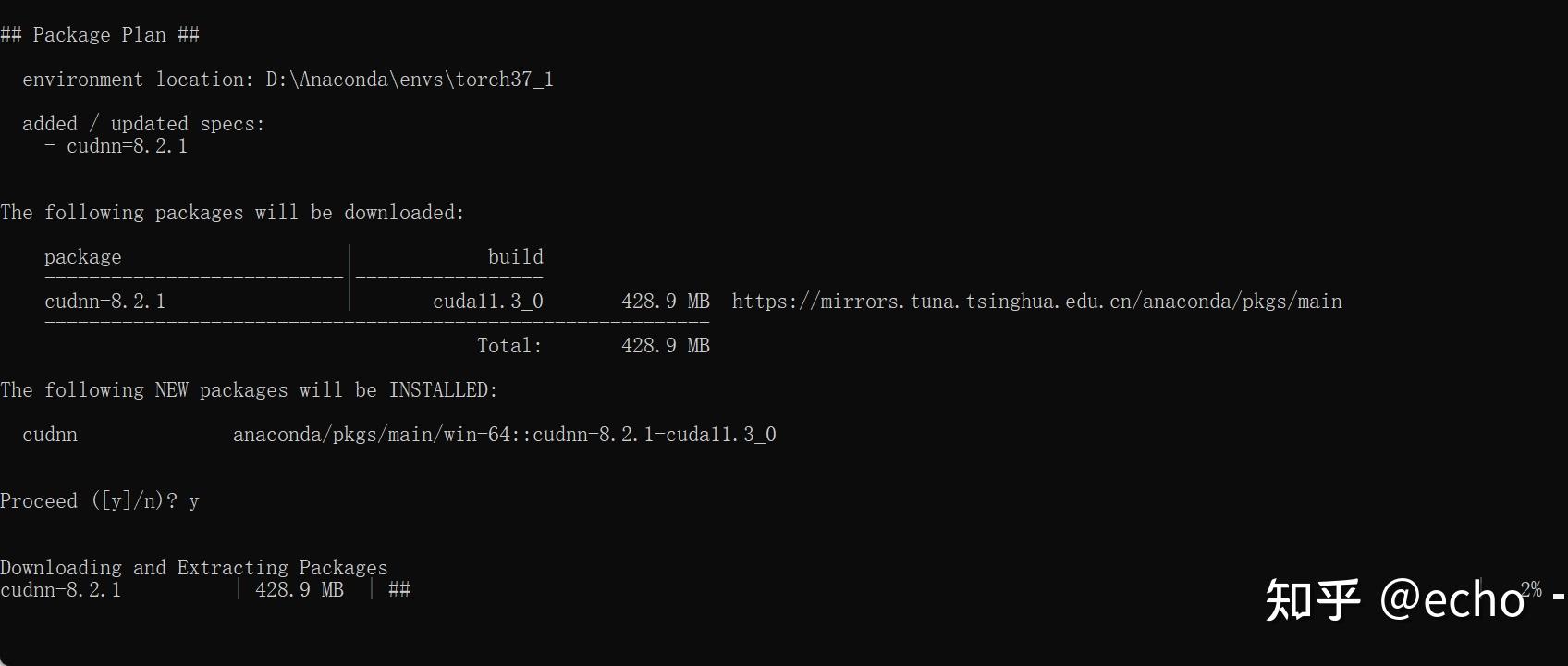The image size is (1568, 666).
Task: Select the cuda11.3_0 build value in table
Action: [x=488, y=302]
